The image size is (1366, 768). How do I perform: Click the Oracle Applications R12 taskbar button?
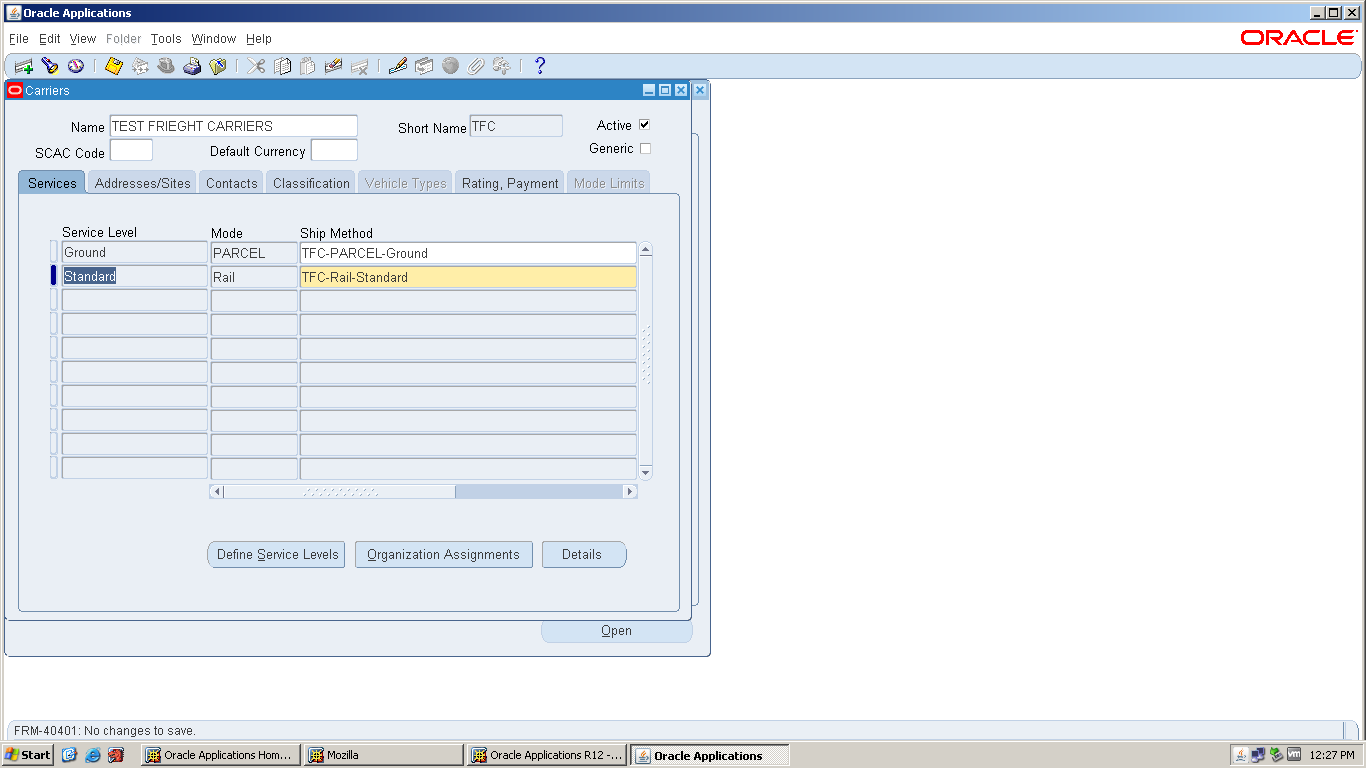(547, 755)
